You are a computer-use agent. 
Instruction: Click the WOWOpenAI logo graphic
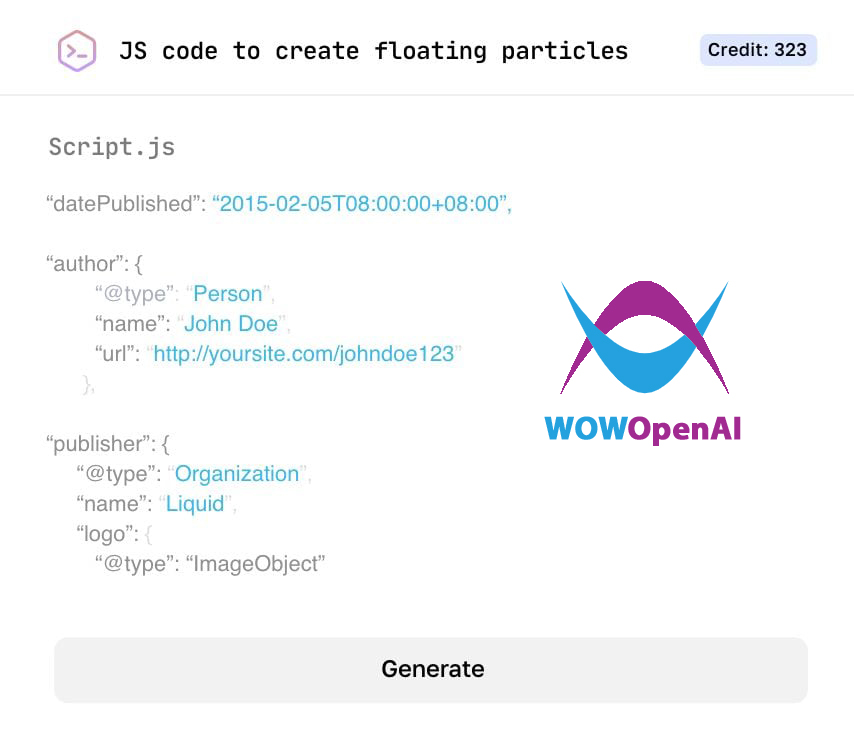[x=644, y=338]
